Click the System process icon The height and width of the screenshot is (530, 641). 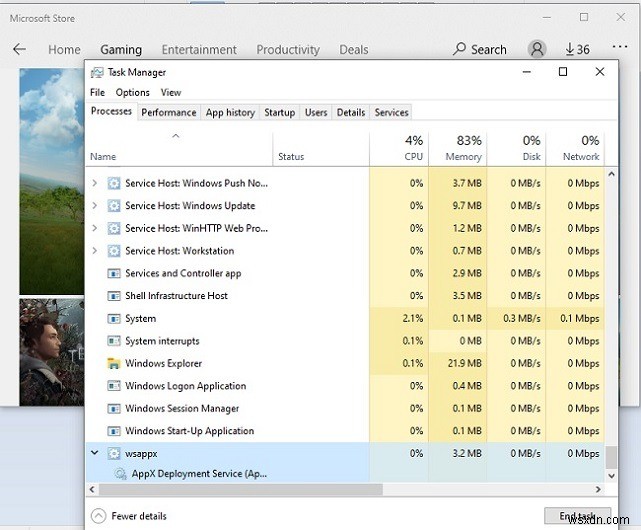click(114, 318)
